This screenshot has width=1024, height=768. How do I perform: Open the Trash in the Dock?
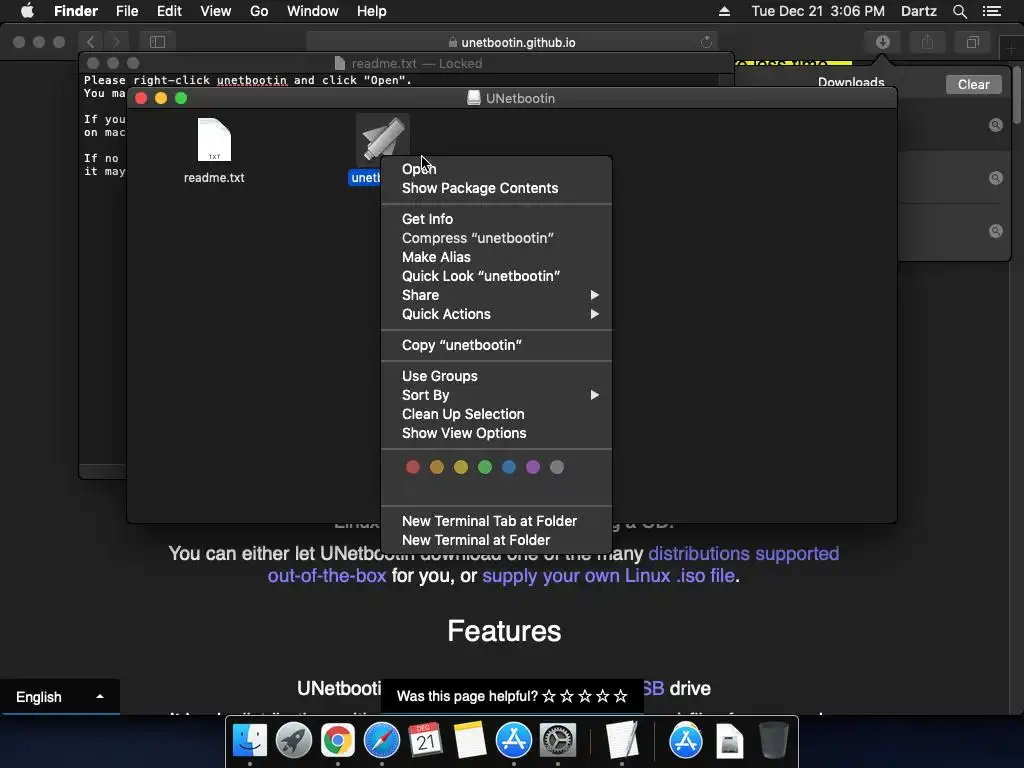(774, 741)
